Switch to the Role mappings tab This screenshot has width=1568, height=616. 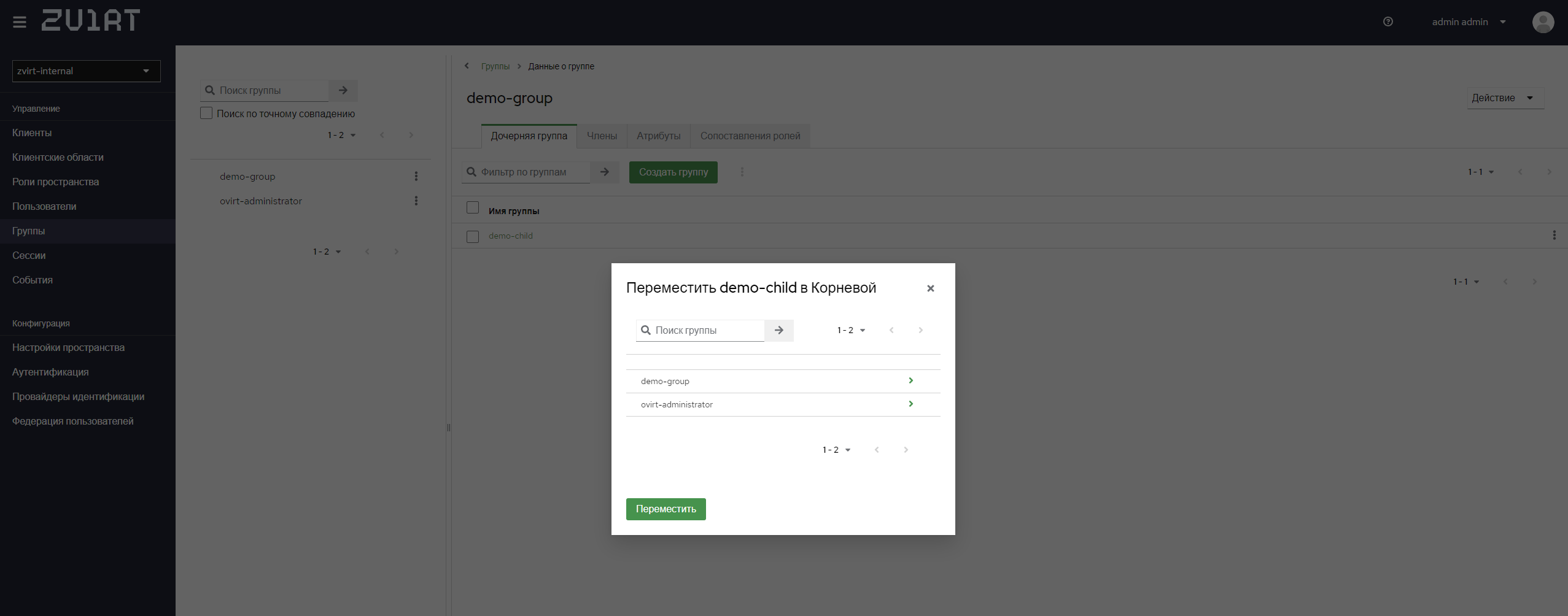750,136
